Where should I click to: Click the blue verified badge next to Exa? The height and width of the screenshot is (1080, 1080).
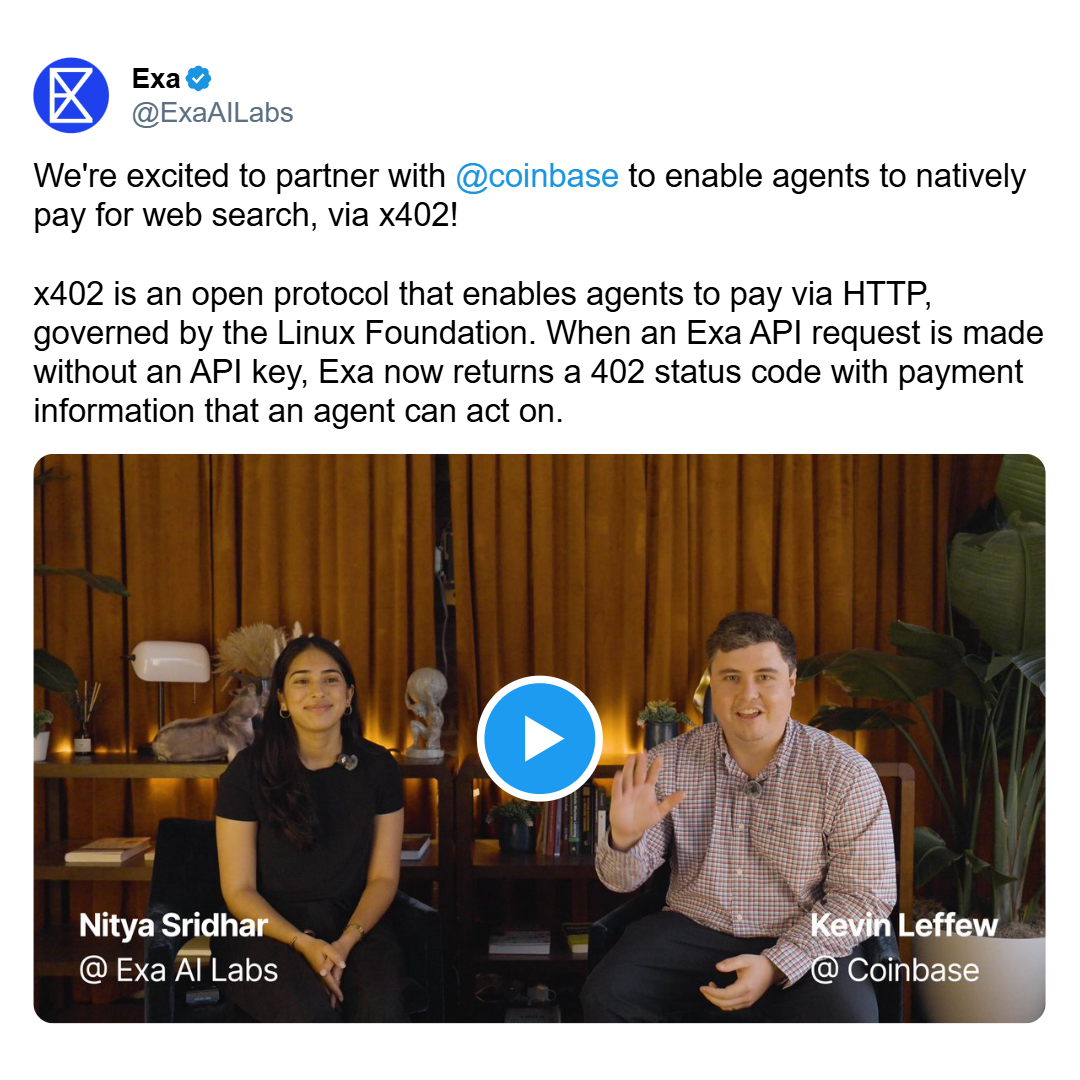198,79
